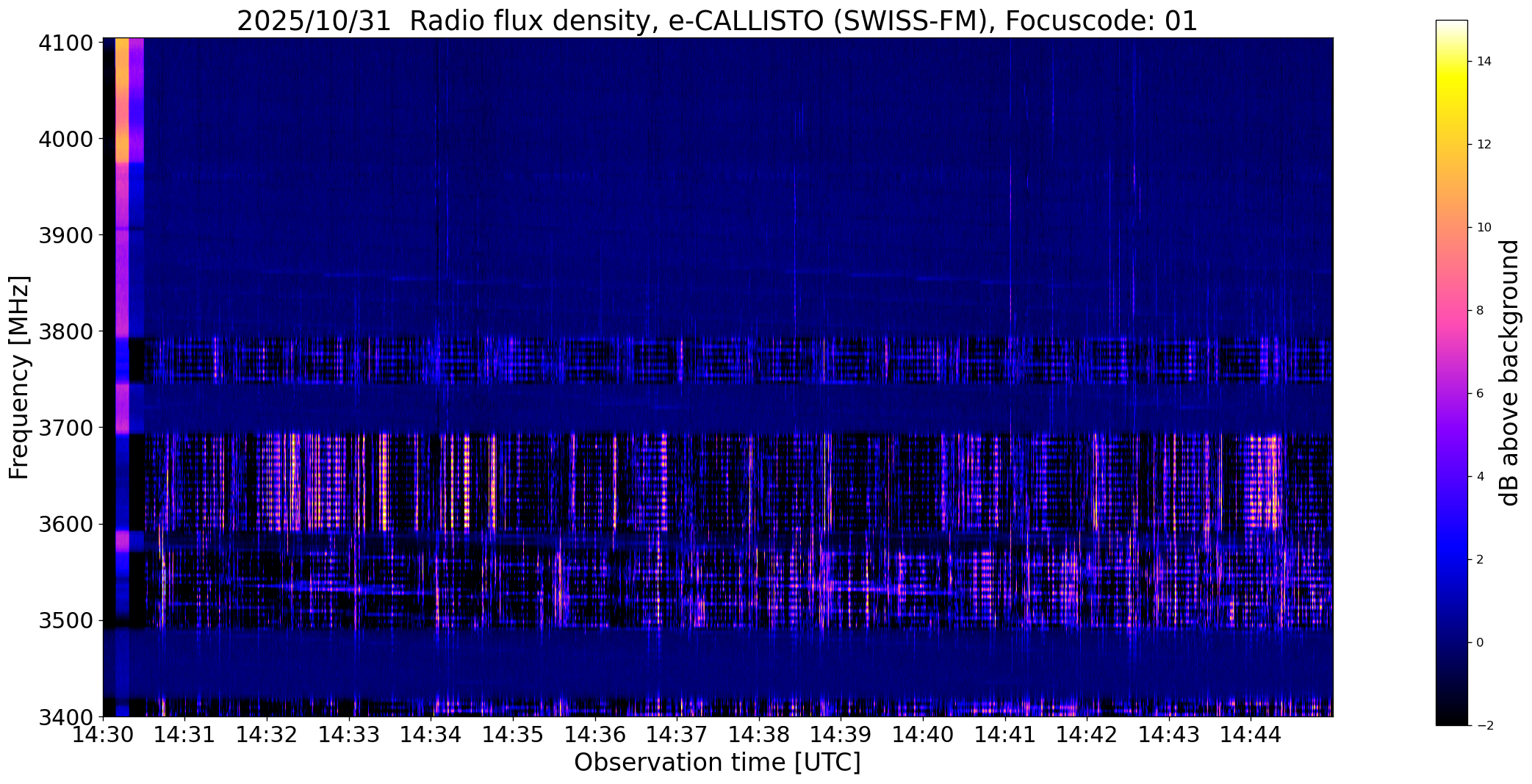Click the 14:33 time tick label
The height and width of the screenshot is (784, 1532).
[x=350, y=735]
